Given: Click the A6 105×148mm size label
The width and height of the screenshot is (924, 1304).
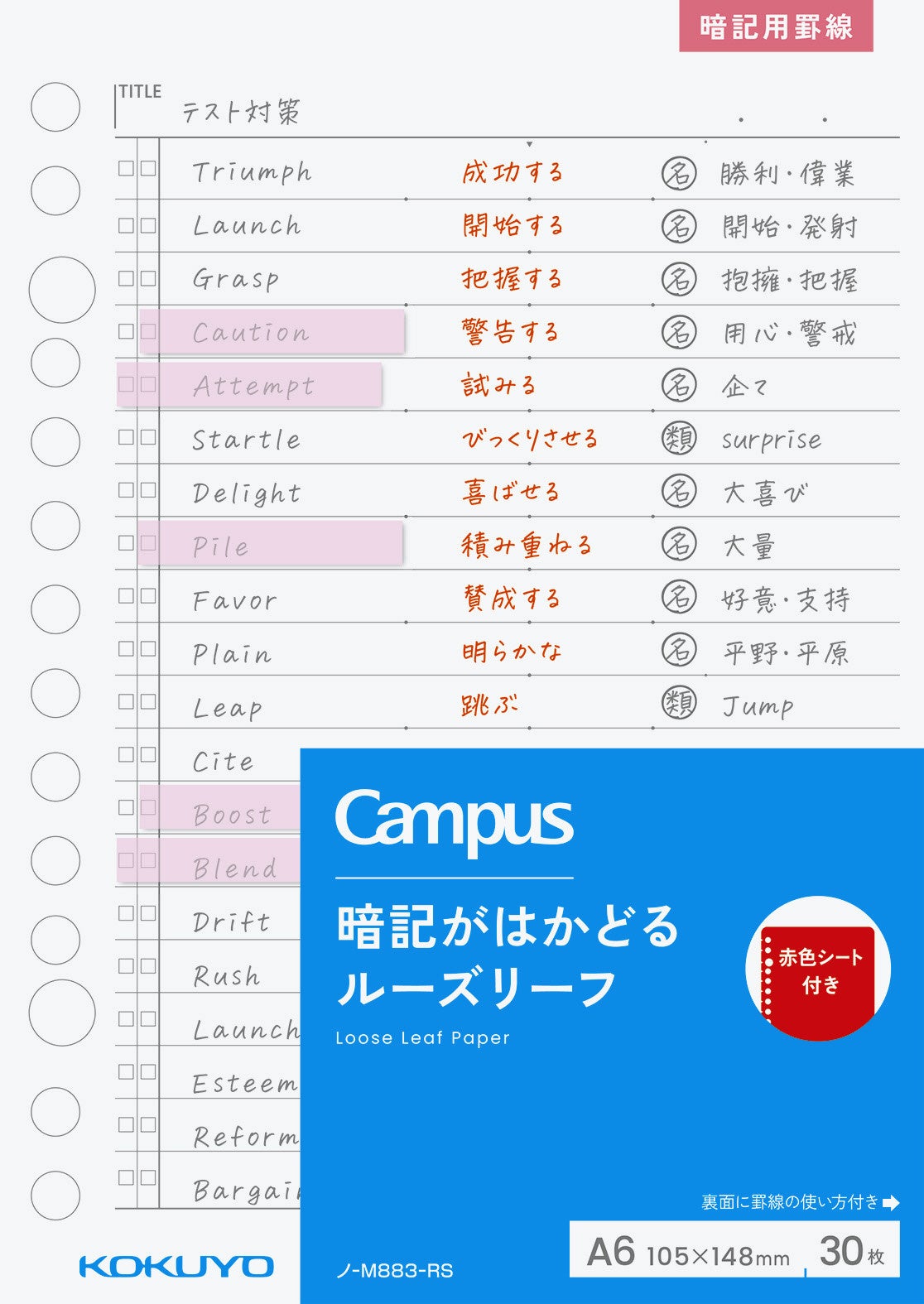Looking at the screenshot, I should (688, 1252).
